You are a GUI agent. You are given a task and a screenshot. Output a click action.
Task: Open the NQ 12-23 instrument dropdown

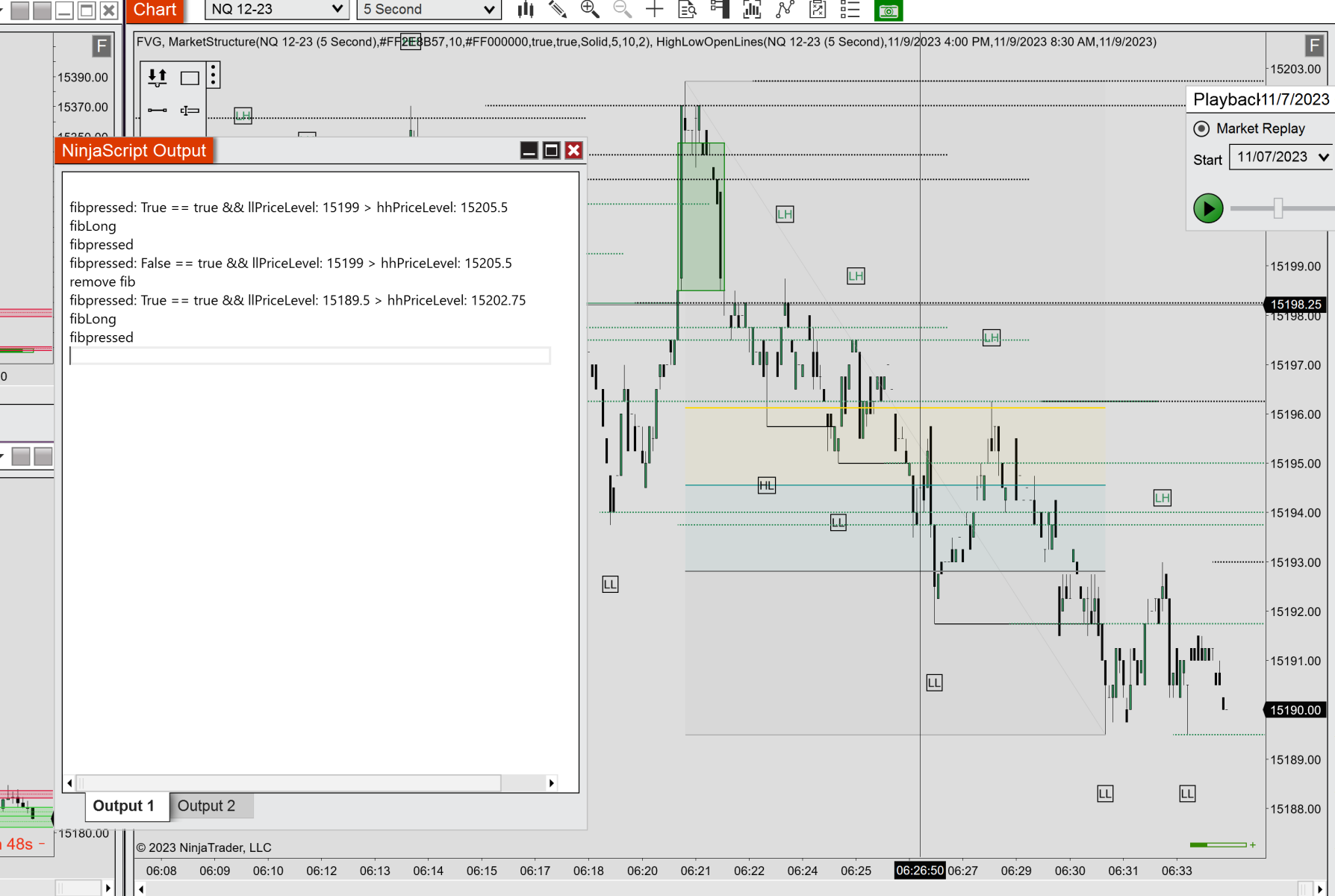point(276,10)
